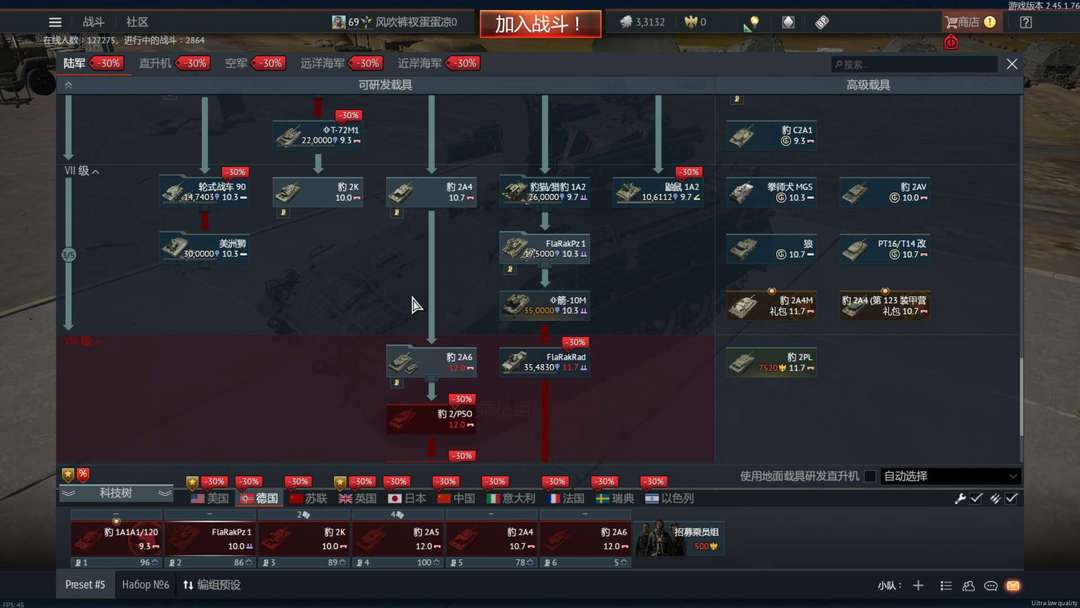Select the 德国 nation tab

pyautogui.click(x=260, y=498)
